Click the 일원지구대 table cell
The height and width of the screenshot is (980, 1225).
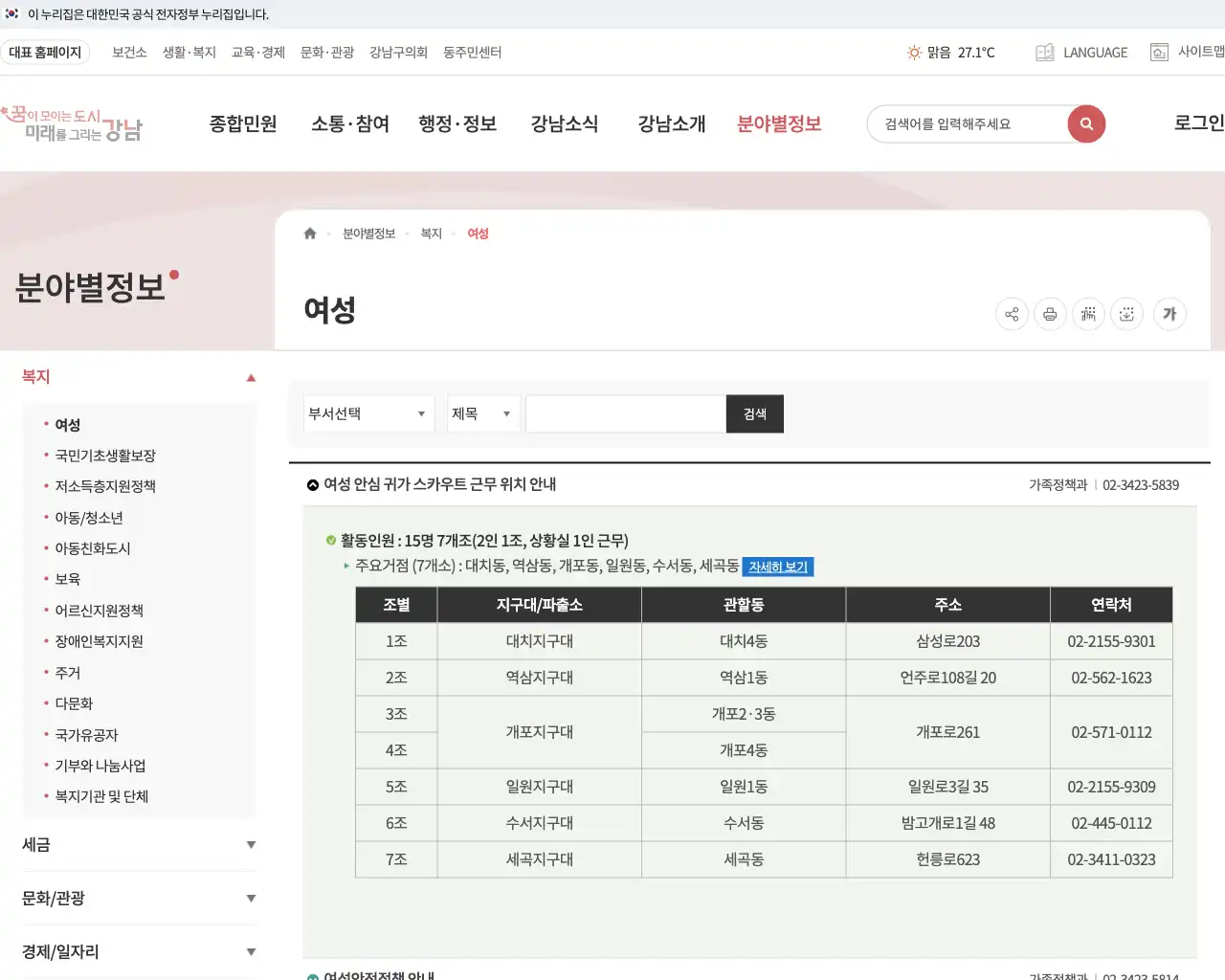click(540, 787)
